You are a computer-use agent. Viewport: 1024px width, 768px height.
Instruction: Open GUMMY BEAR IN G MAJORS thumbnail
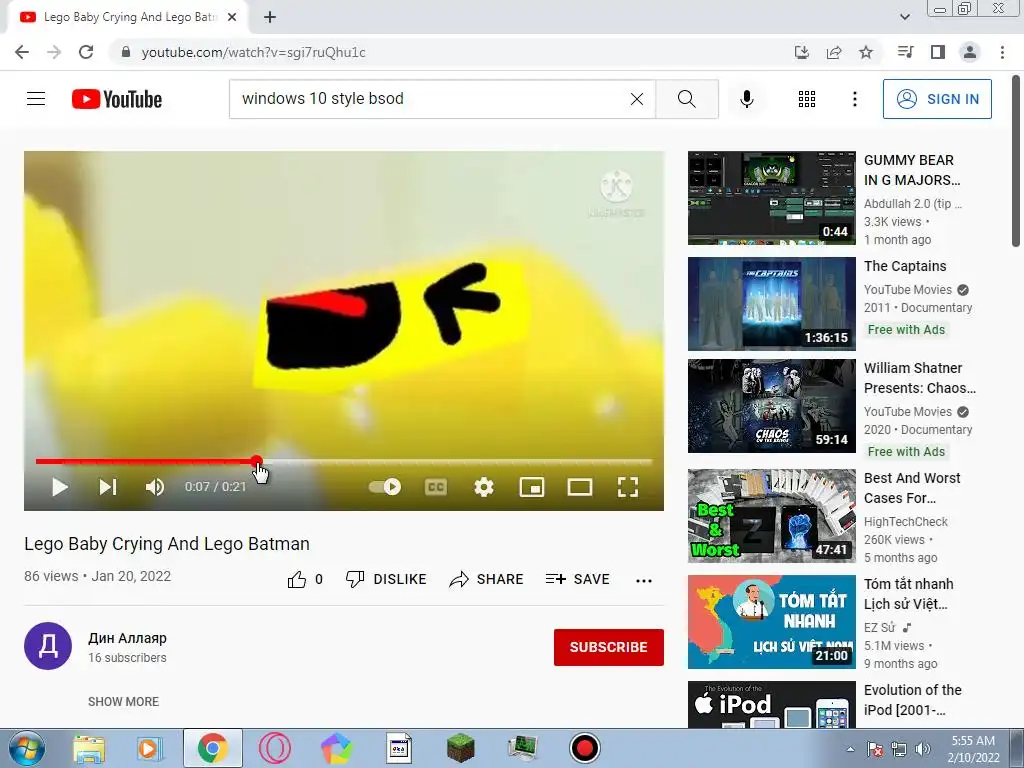tap(771, 198)
